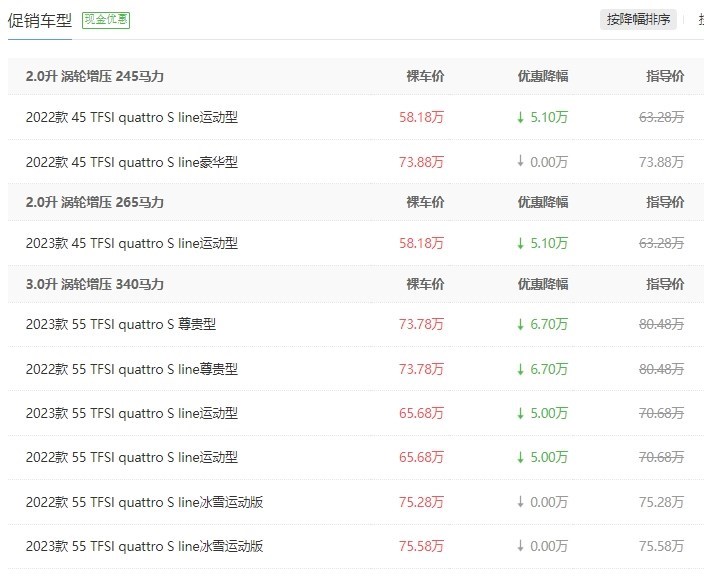Click 6.70万 discount of 2023款 55 S 尊贵型

tap(542, 324)
